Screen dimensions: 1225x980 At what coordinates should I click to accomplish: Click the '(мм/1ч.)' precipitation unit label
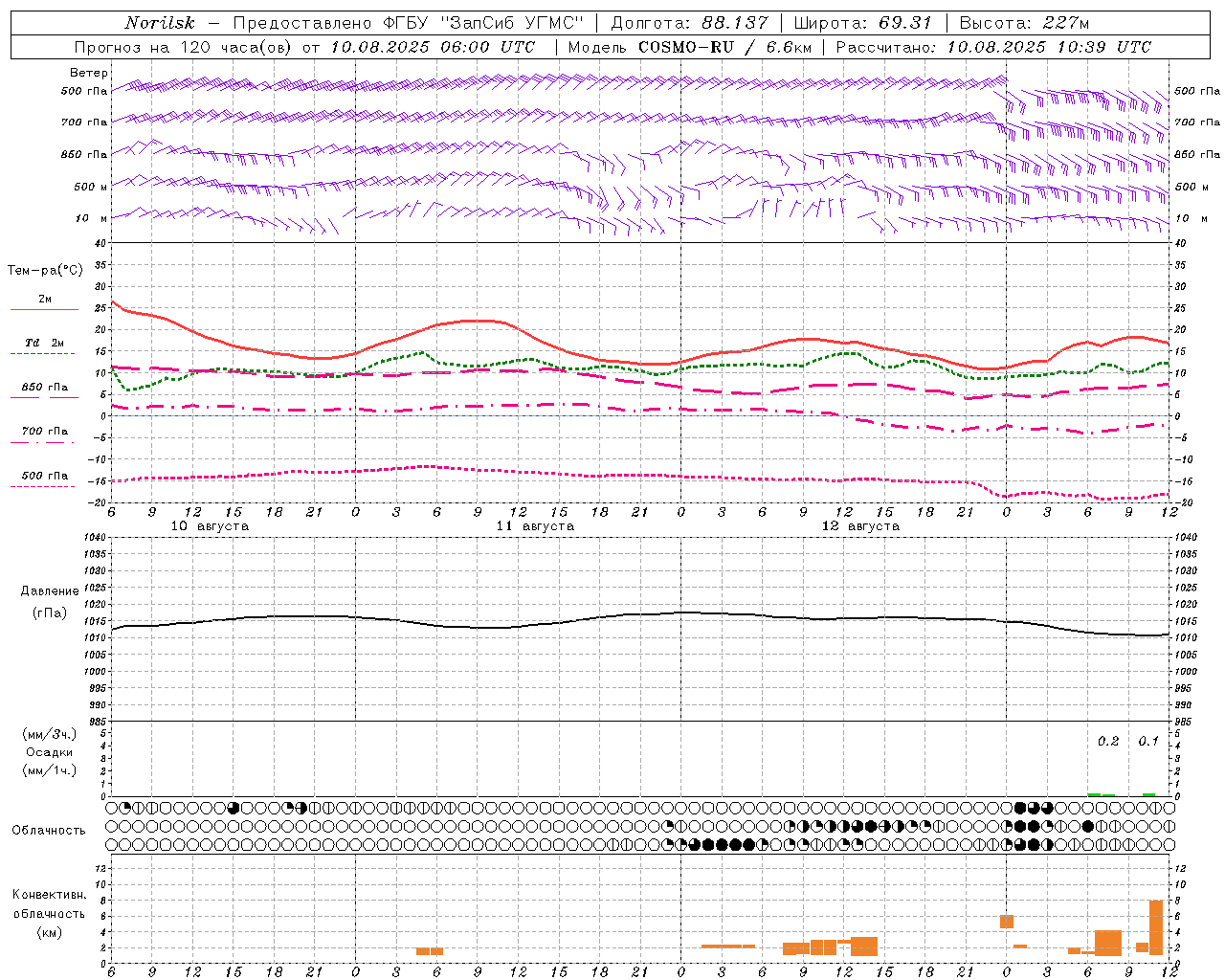(50, 770)
